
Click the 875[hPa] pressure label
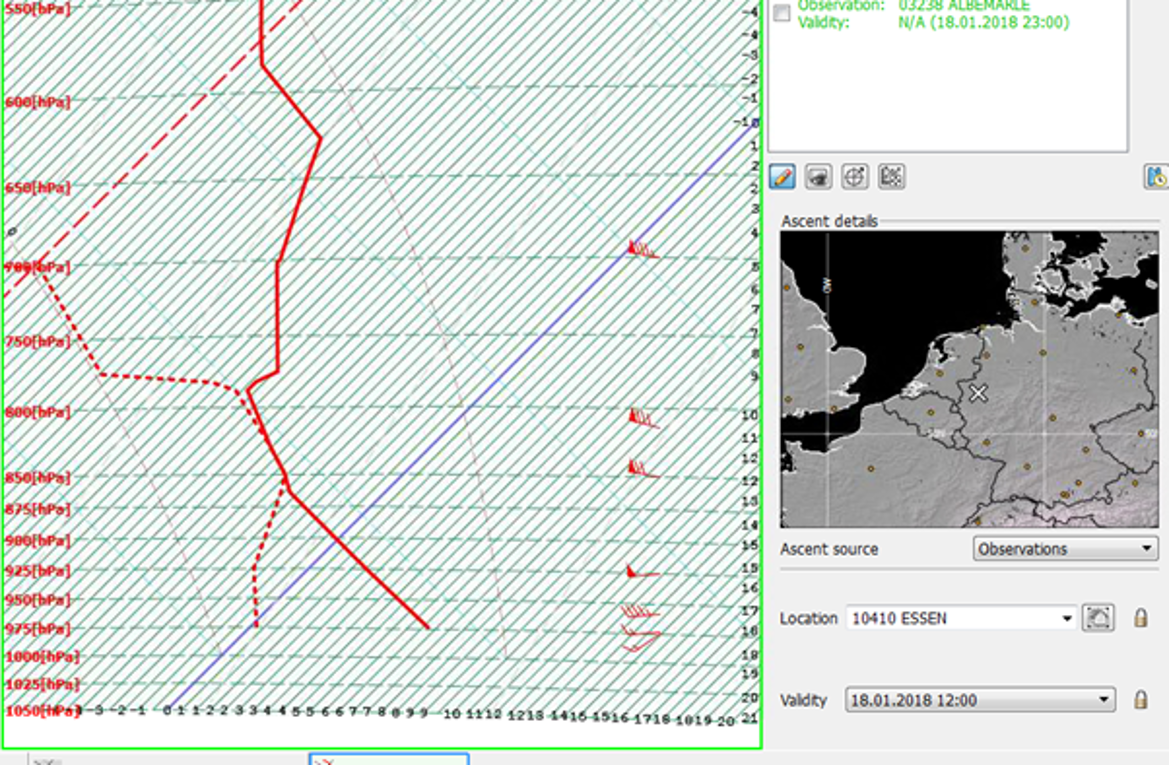point(38,509)
